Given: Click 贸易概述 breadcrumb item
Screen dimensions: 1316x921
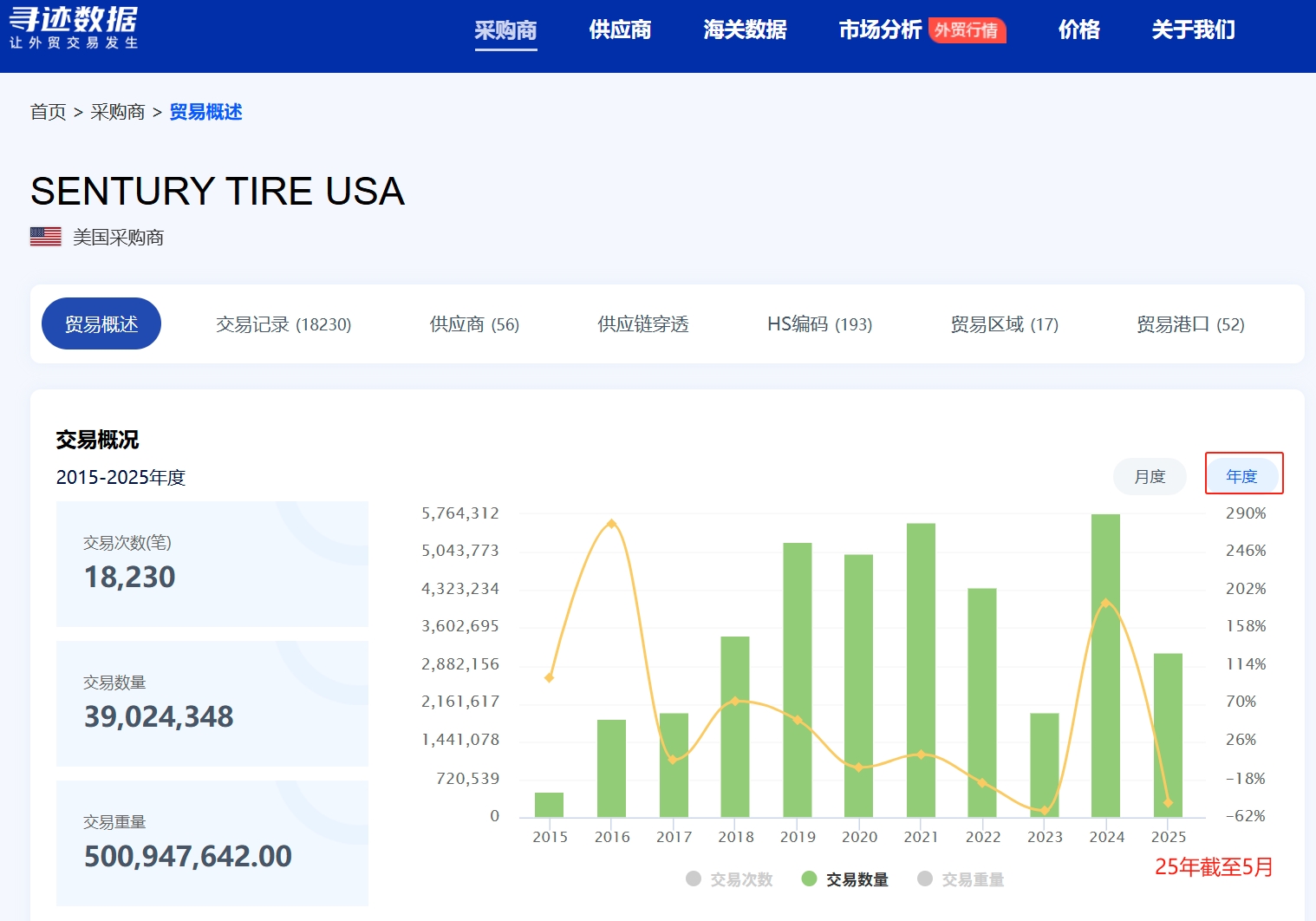Looking at the screenshot, I should (205, 112).
